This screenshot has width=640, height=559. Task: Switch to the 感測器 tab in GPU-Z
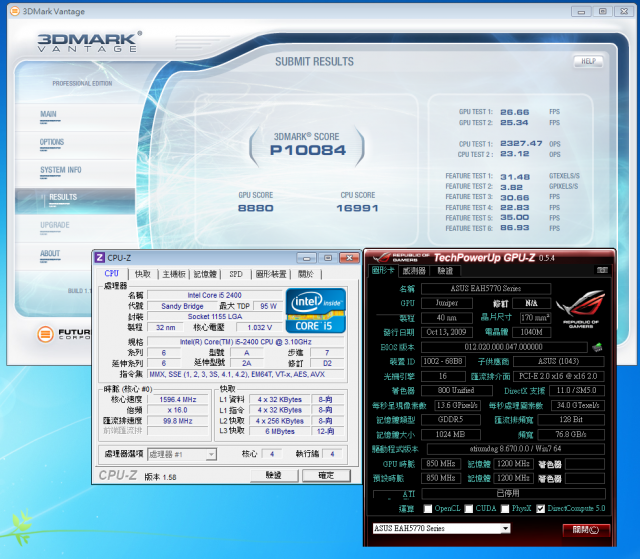click(x=414, y=271)
